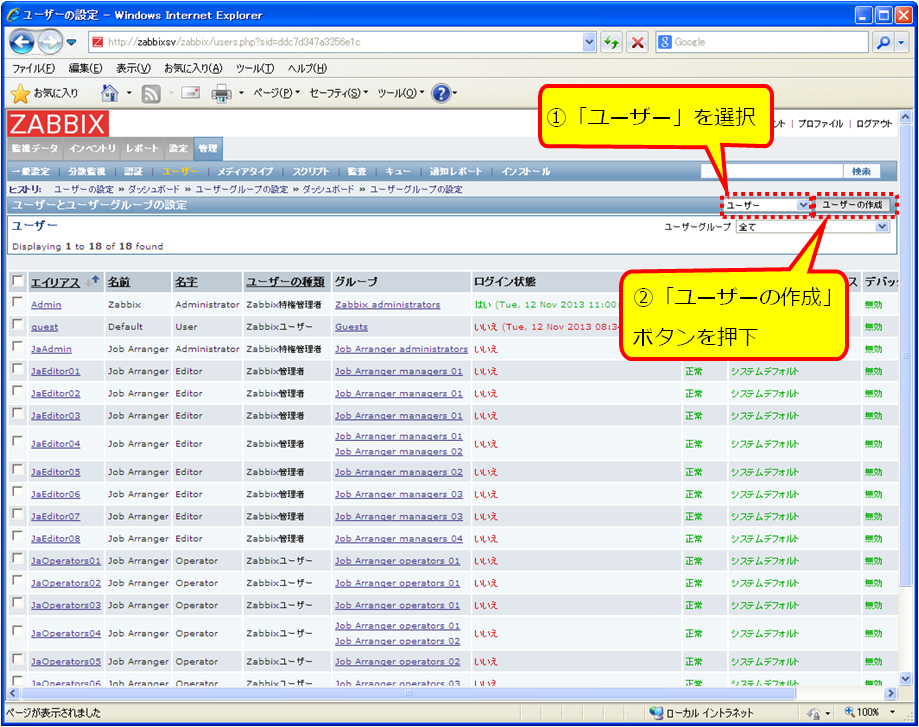Viewport: 919px width, 727px height.
Task: Click into the Zabbix search text field
Action: [772, 171]
